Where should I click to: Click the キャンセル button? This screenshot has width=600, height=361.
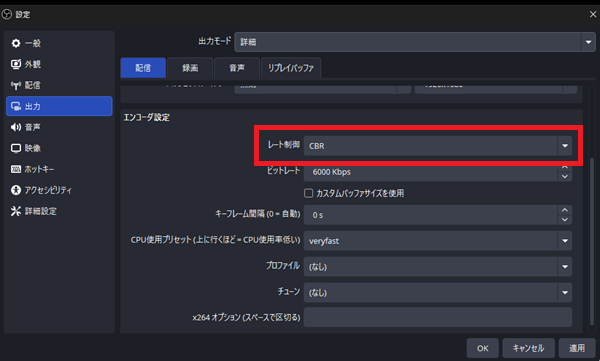pyautogui.click(x=528, y=348)
